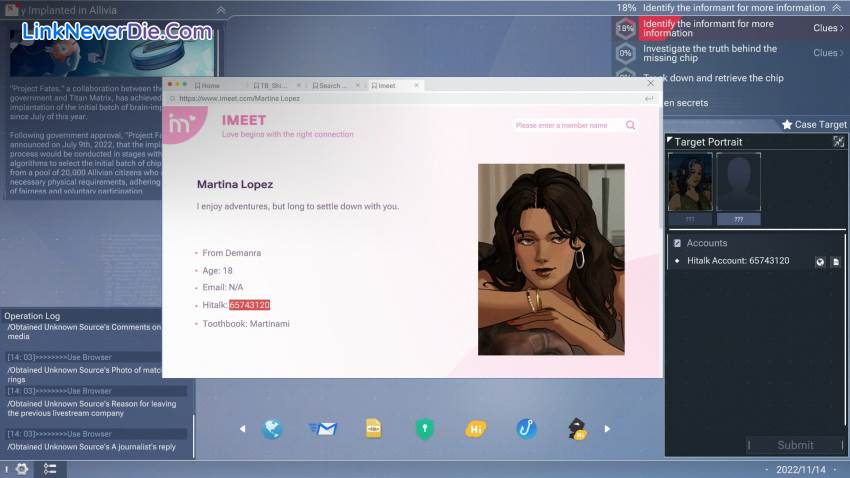Open the task list icon next to settings gear
The height and width of the screenshot is (478, 850).
pyautogui.click(x=49, y=469)
